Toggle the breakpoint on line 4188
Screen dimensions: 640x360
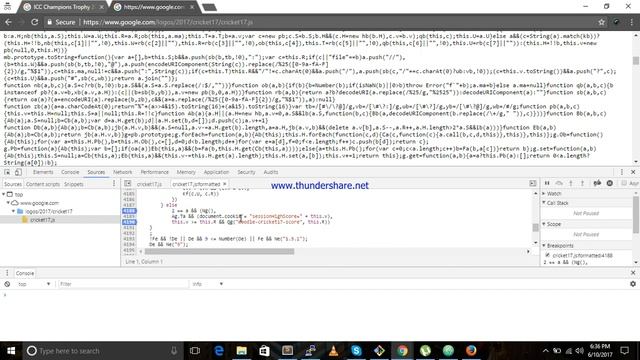coord(129,211)
